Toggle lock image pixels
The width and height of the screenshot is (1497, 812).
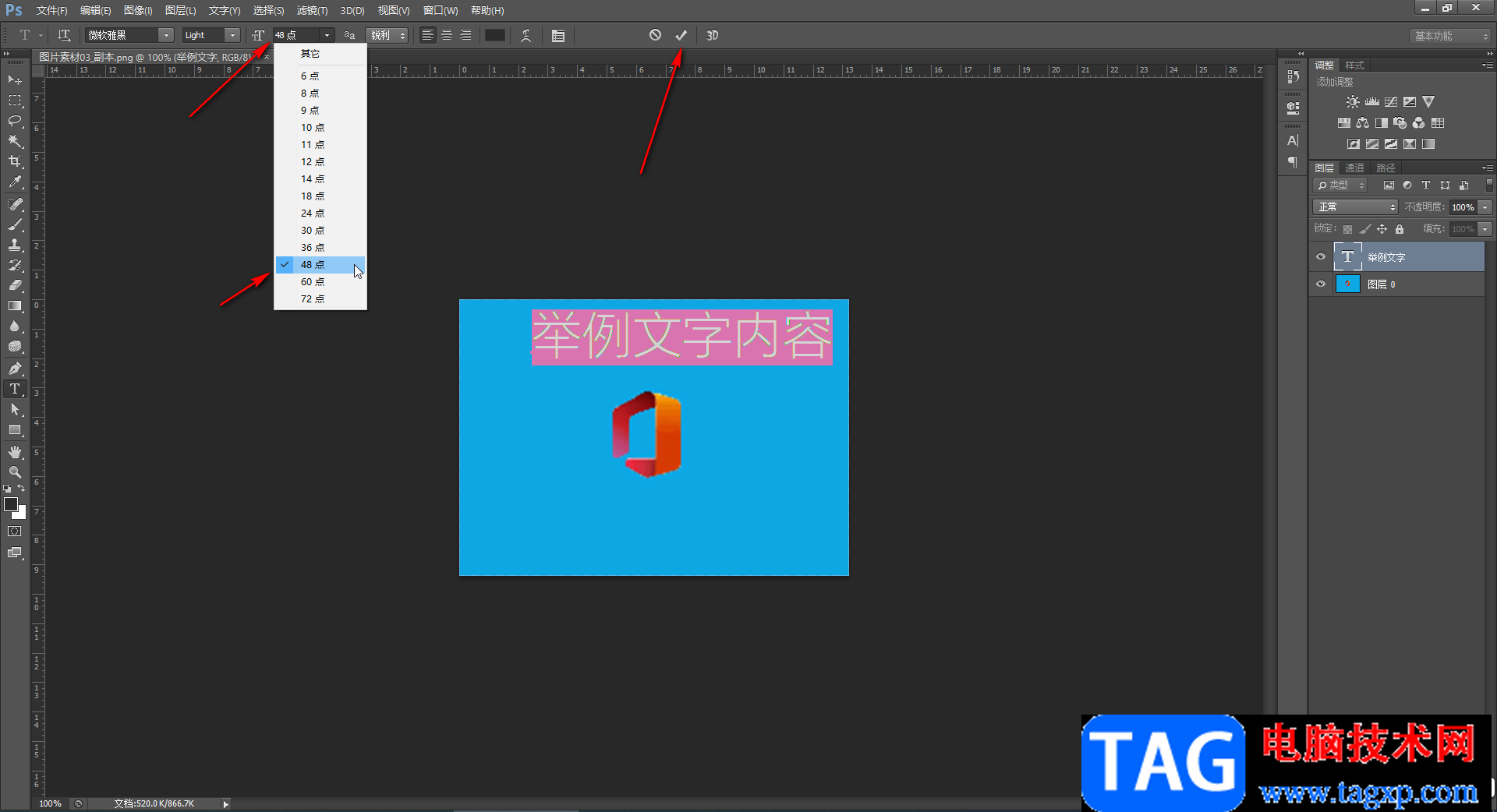tap(1364, 229)
